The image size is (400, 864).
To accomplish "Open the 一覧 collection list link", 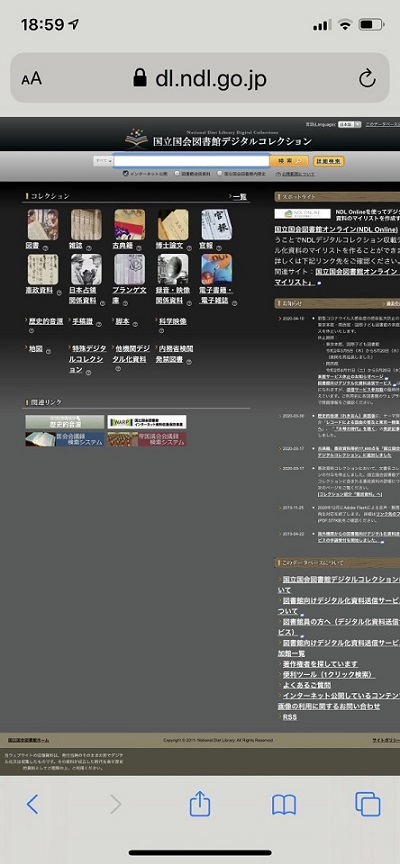I will 240,197.
